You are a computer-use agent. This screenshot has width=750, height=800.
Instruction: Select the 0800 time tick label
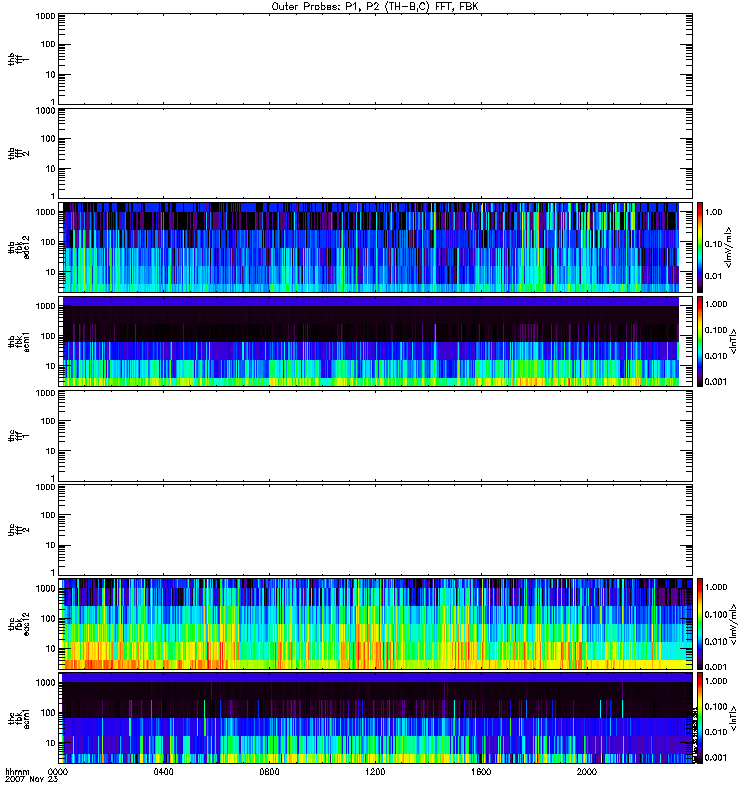coord(269,773)
